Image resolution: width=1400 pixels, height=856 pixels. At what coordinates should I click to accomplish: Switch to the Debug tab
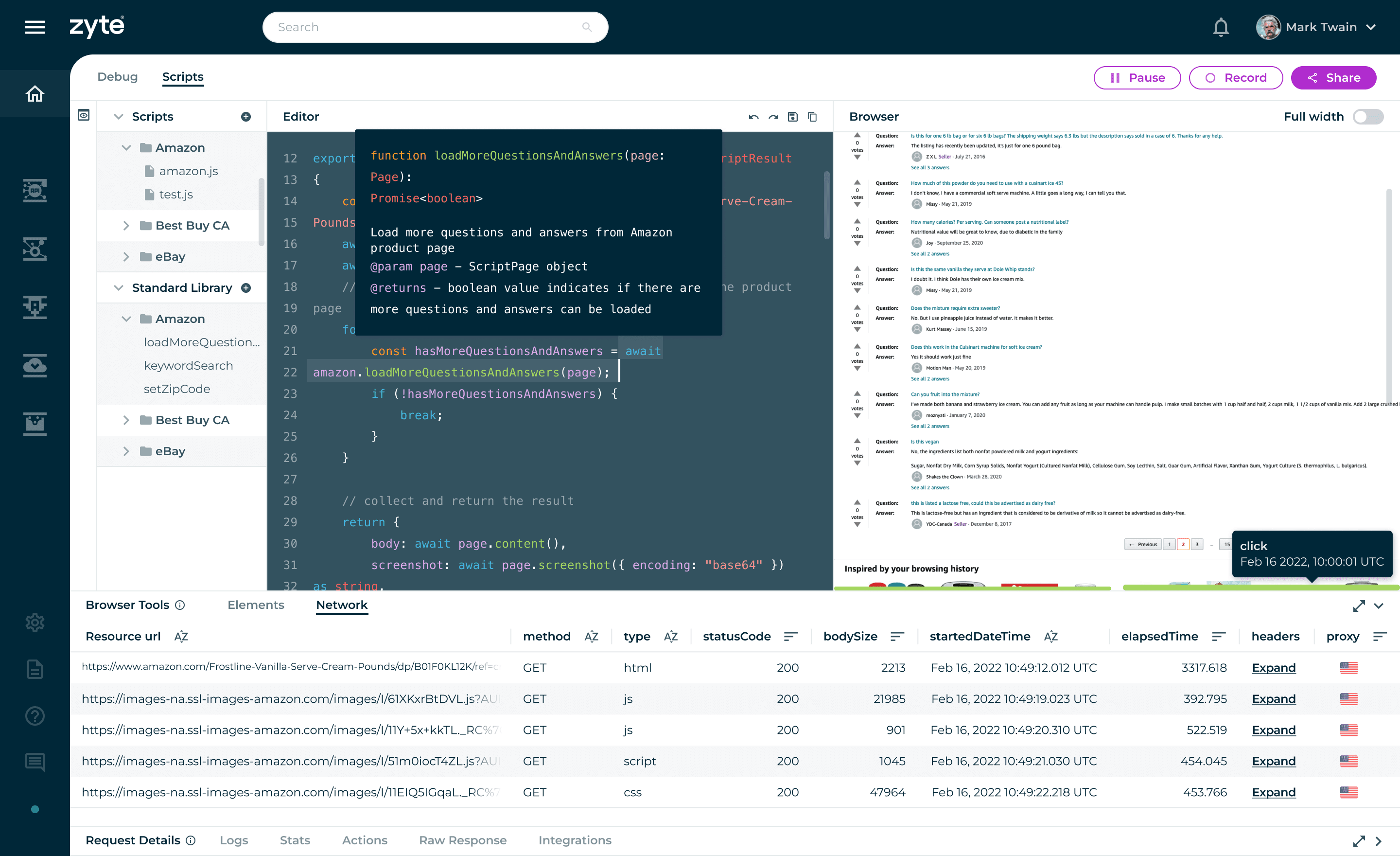tap(117, 77)
